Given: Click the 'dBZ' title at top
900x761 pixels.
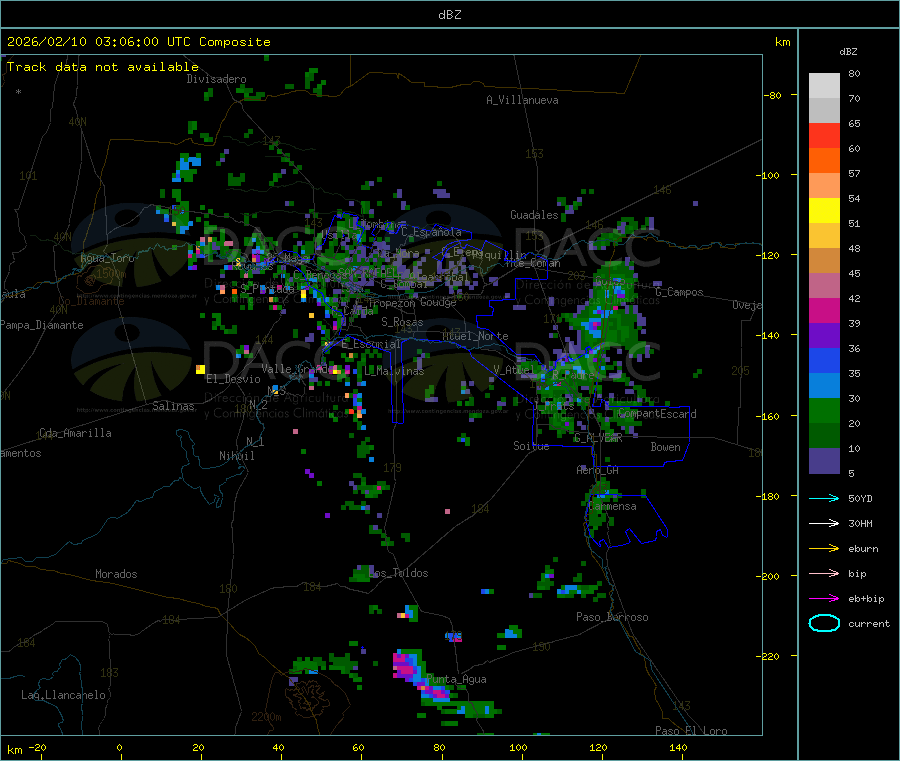Looking at the screenshot, I should 449,15.
